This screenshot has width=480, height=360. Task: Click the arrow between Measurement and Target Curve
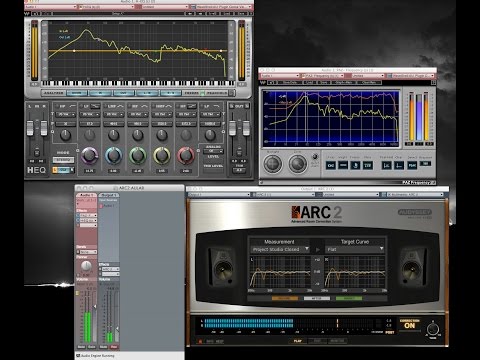pyautogui.click(x=317, y=249)
